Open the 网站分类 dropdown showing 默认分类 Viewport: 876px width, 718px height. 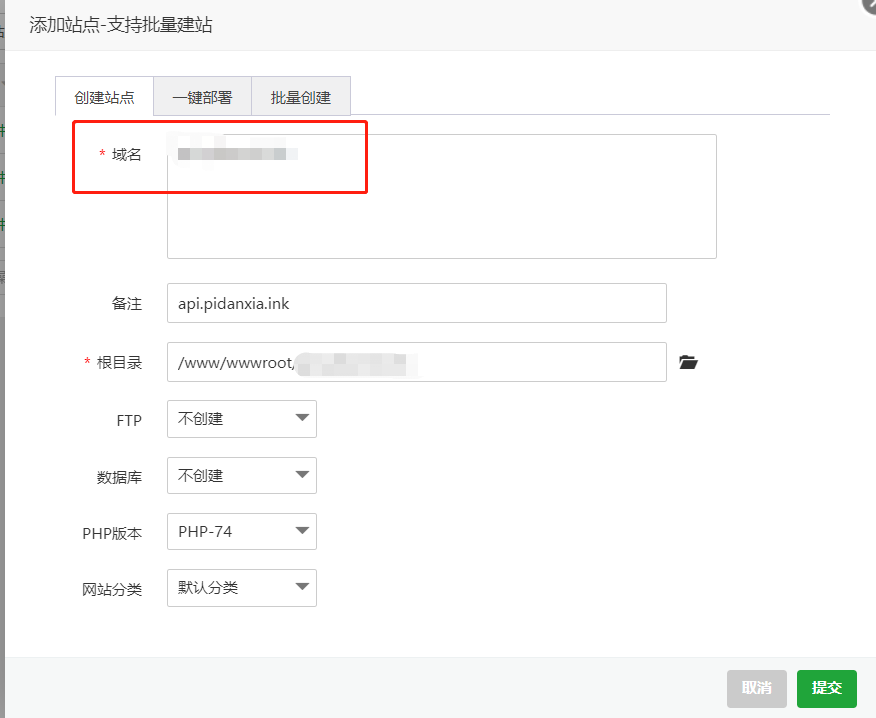[242, 588]
